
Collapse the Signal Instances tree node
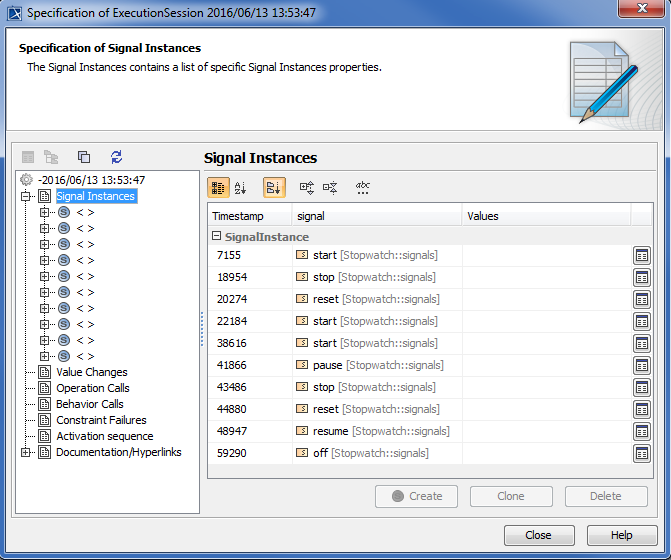point(26,197)
